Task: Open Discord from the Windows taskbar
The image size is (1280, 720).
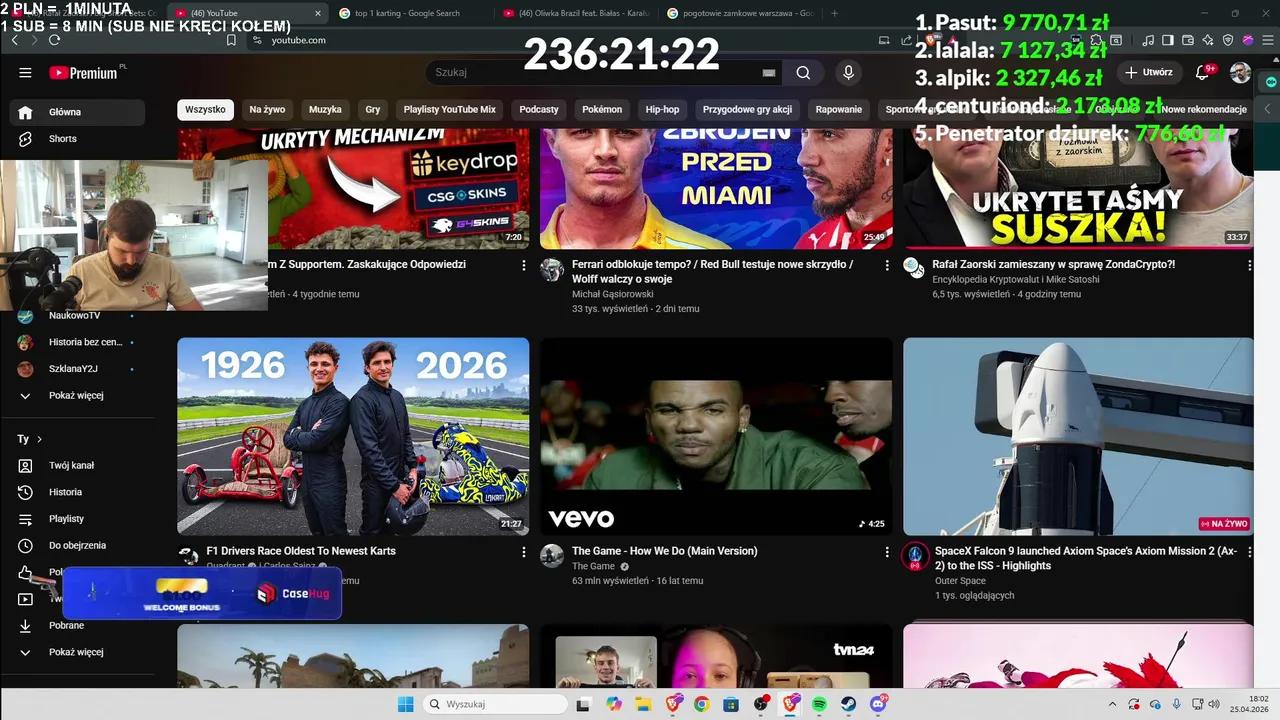Action: (878, 704)
